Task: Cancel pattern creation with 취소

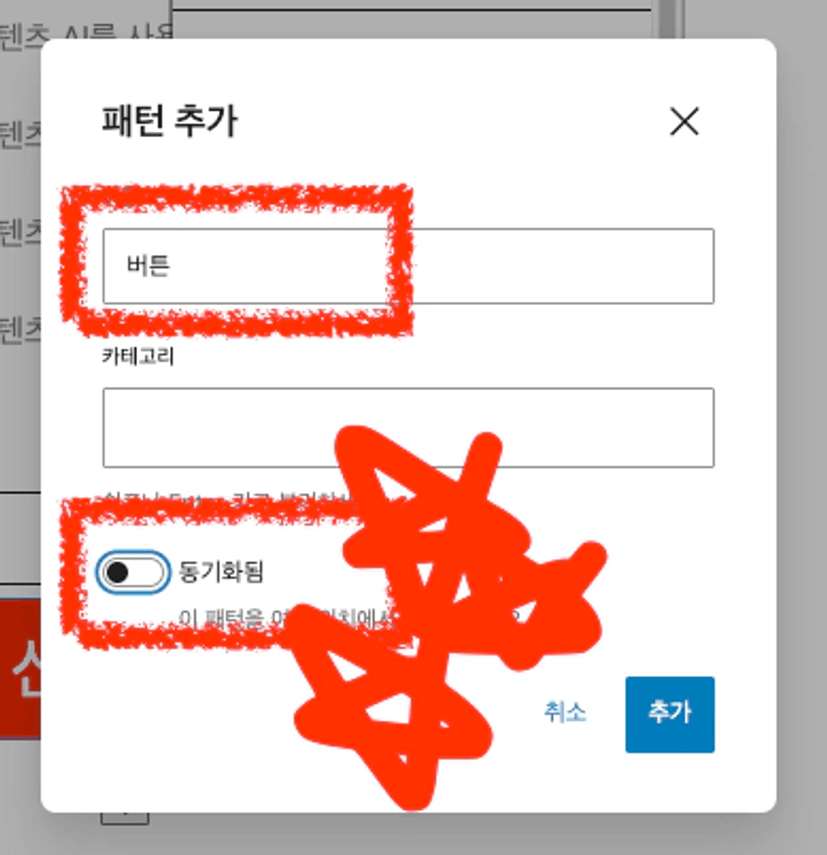Action: tap(565, 713)
